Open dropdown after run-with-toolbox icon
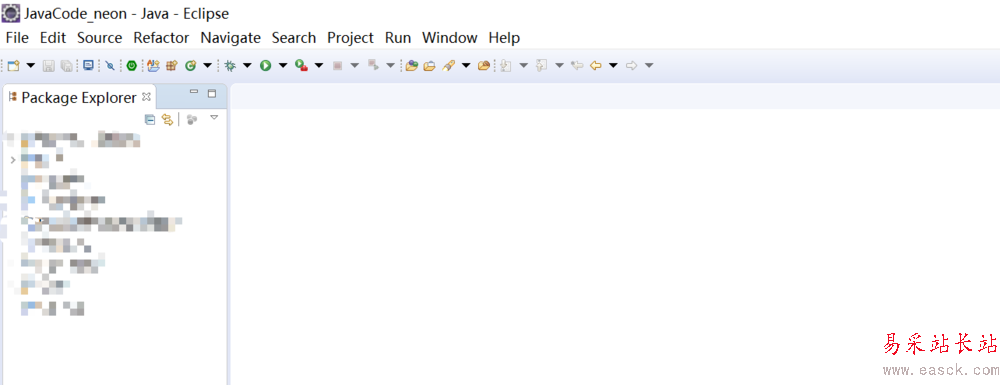 [319, 65]
